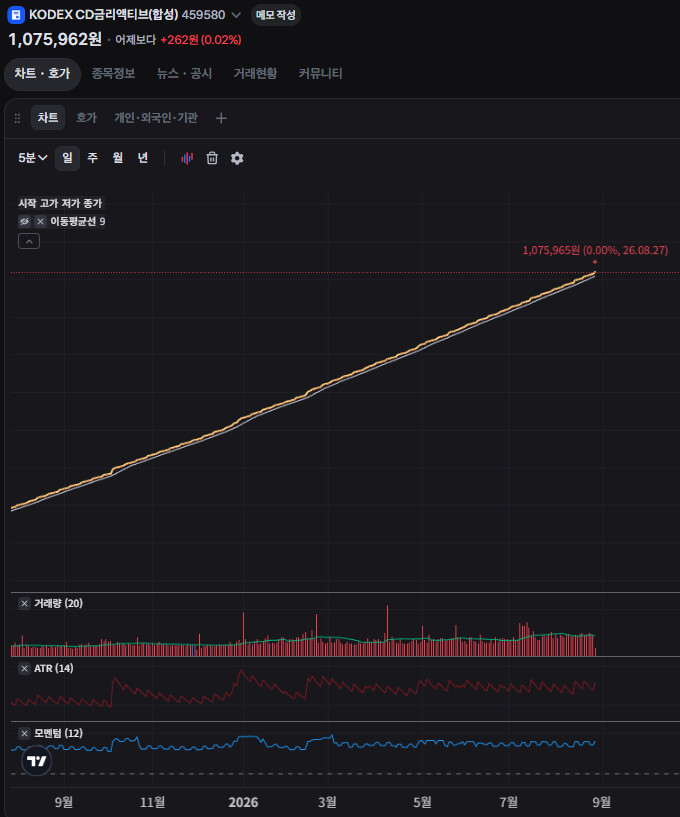Image resolution: width=680 pixels, height=817 pixels.
Task: Open the 차트 · 호가 tab
Action: tap(42, 74)
